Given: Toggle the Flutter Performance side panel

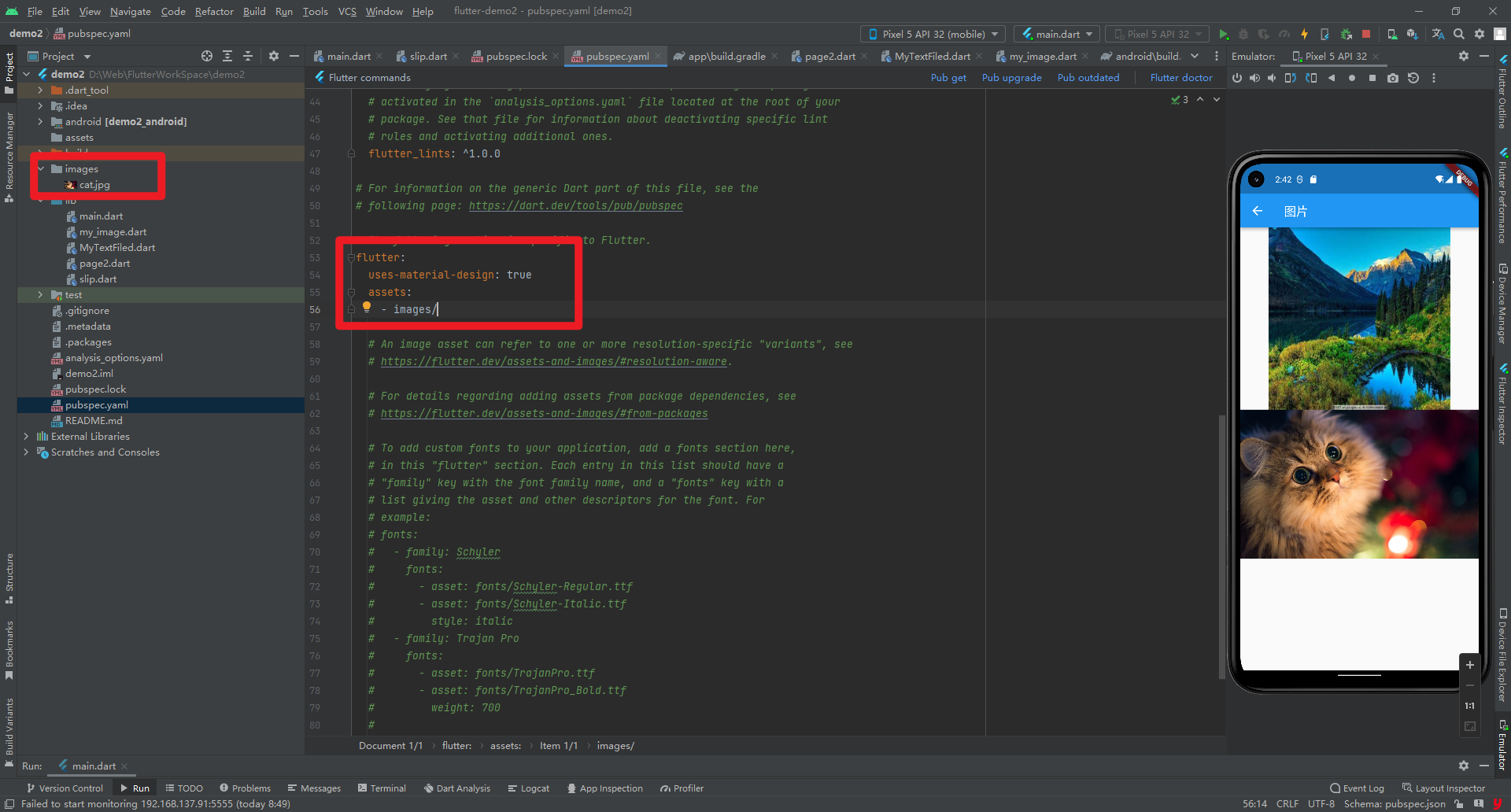Looking at the screenshot, I should pos(1502,195).
